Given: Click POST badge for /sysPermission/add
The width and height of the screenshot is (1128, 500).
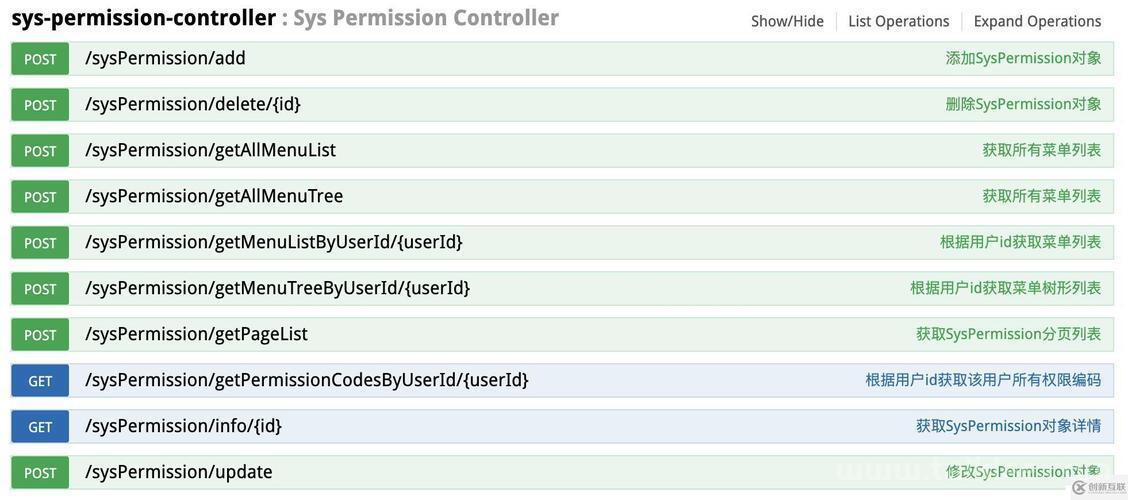Looking at the screenshot, I should (x=40, y=59).
